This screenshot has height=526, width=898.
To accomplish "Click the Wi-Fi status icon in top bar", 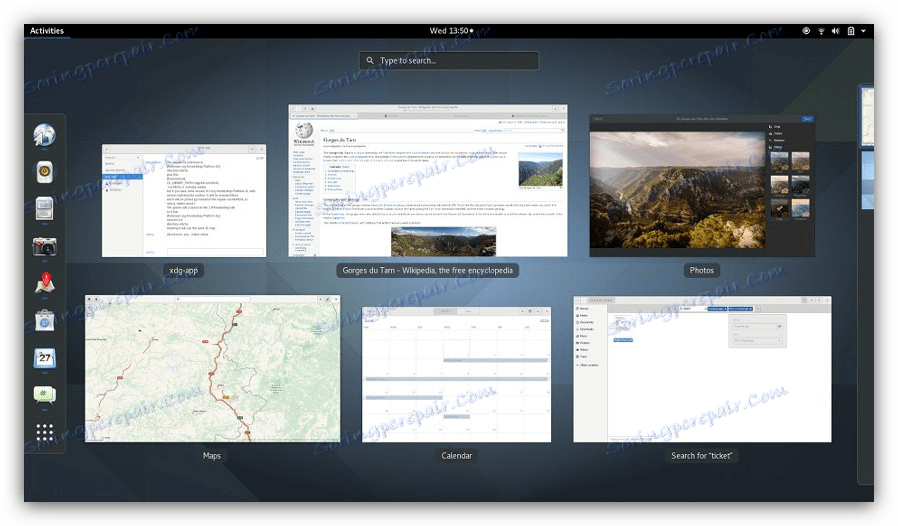I will click(821, 31).
